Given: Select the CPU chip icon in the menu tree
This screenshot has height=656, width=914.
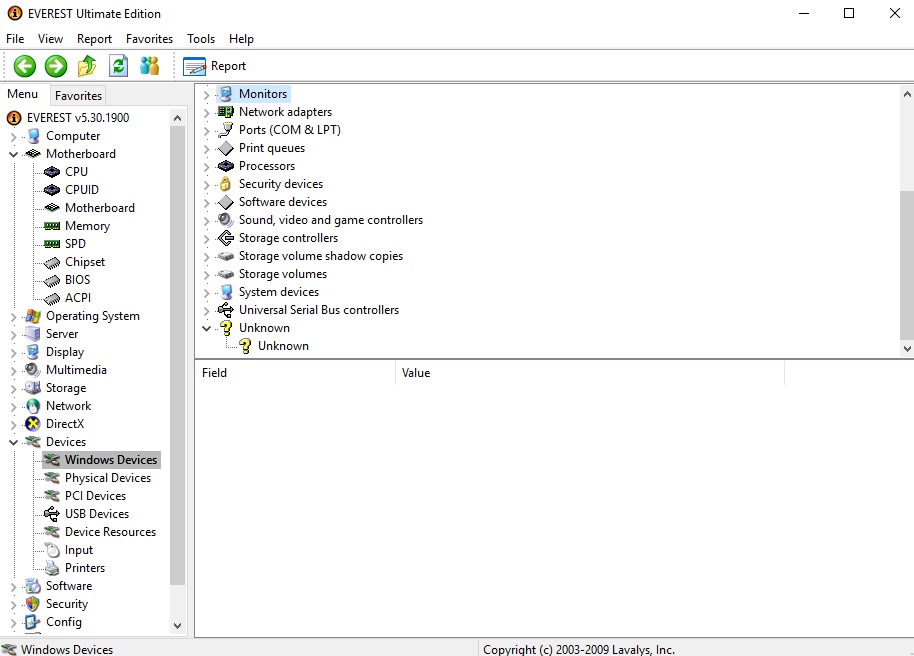Looking at the screenshot, I should coord(52,172).
